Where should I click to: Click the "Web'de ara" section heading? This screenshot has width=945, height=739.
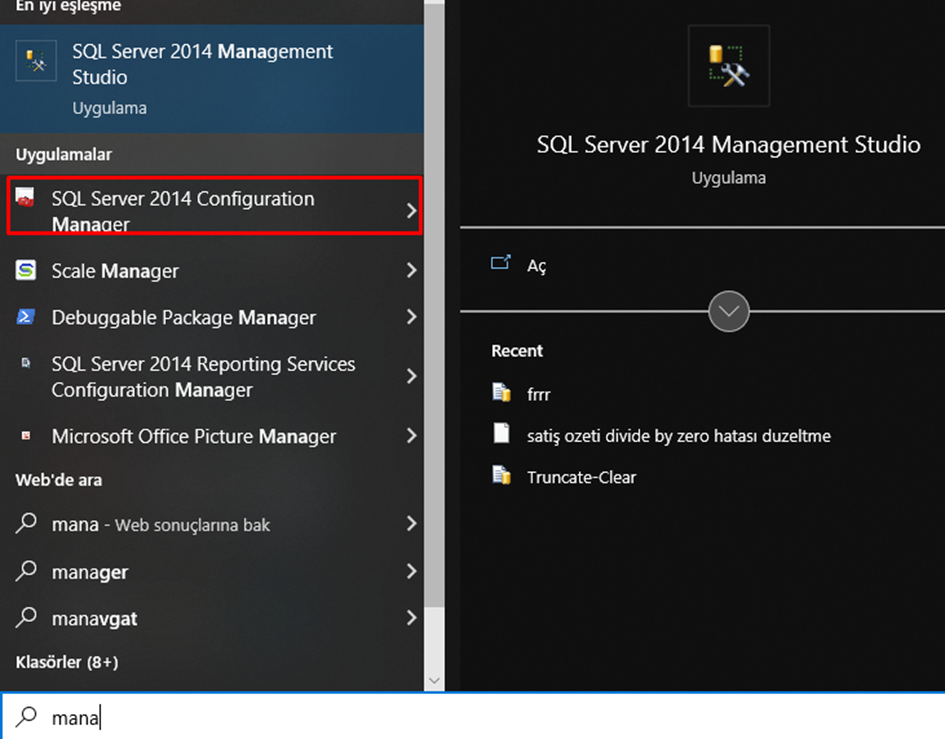point(58,480)
